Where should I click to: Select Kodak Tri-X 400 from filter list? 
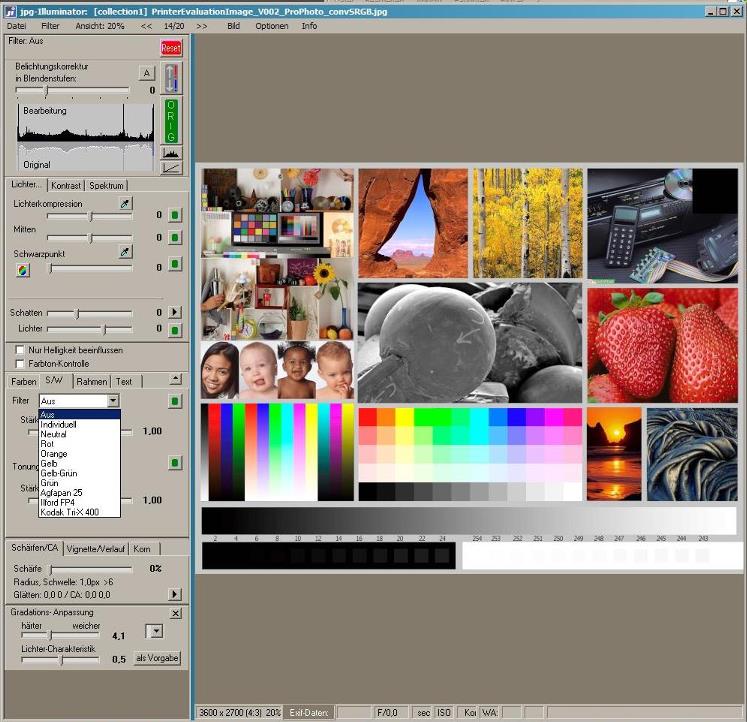(68, 511)
